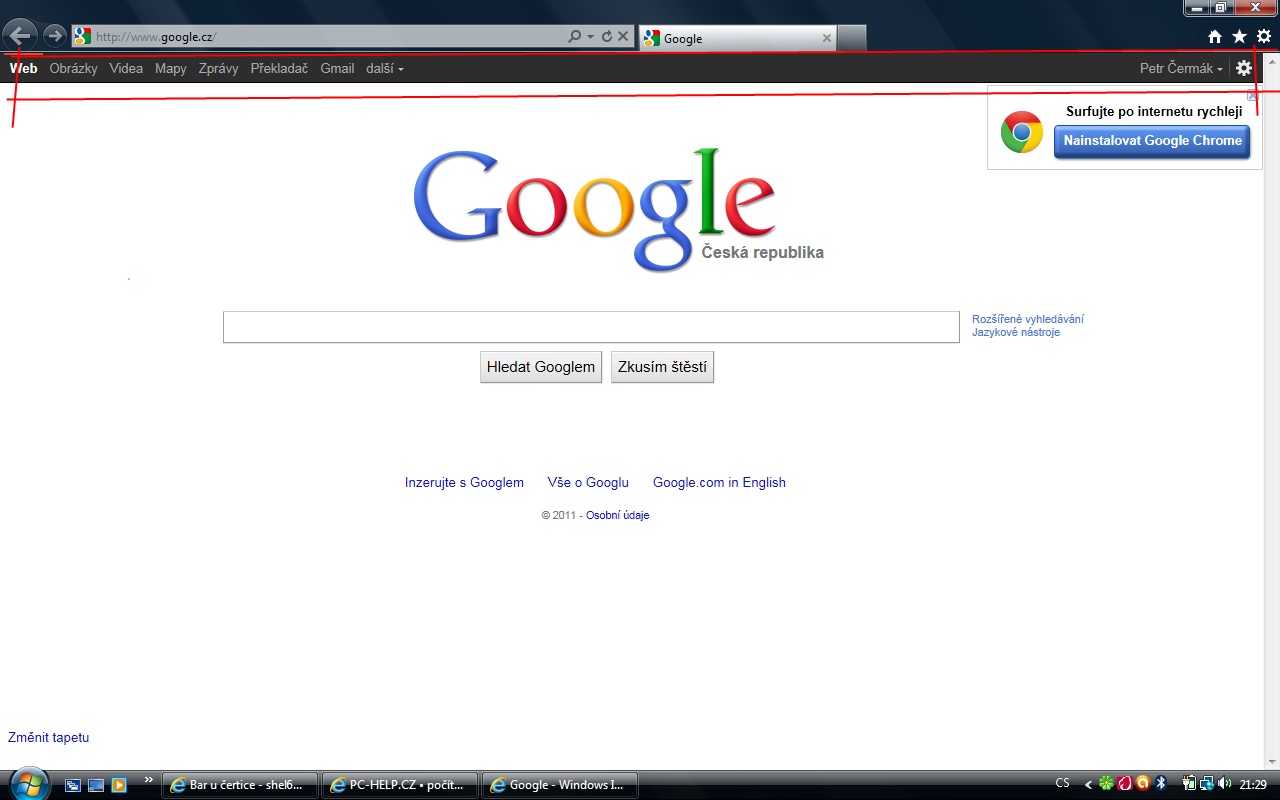
Task: Open the Home page via house icon
Action: click(x=1215, y=37)
